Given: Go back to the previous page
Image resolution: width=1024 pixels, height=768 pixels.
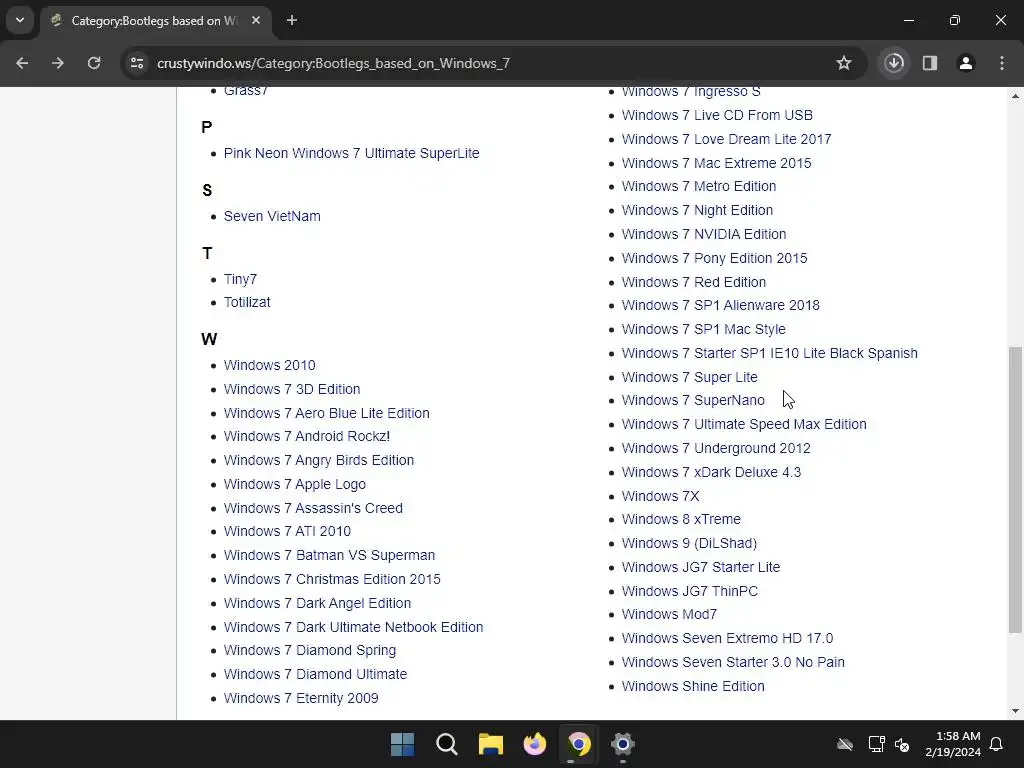Looking at the screenshot, I should click(22, 63).
